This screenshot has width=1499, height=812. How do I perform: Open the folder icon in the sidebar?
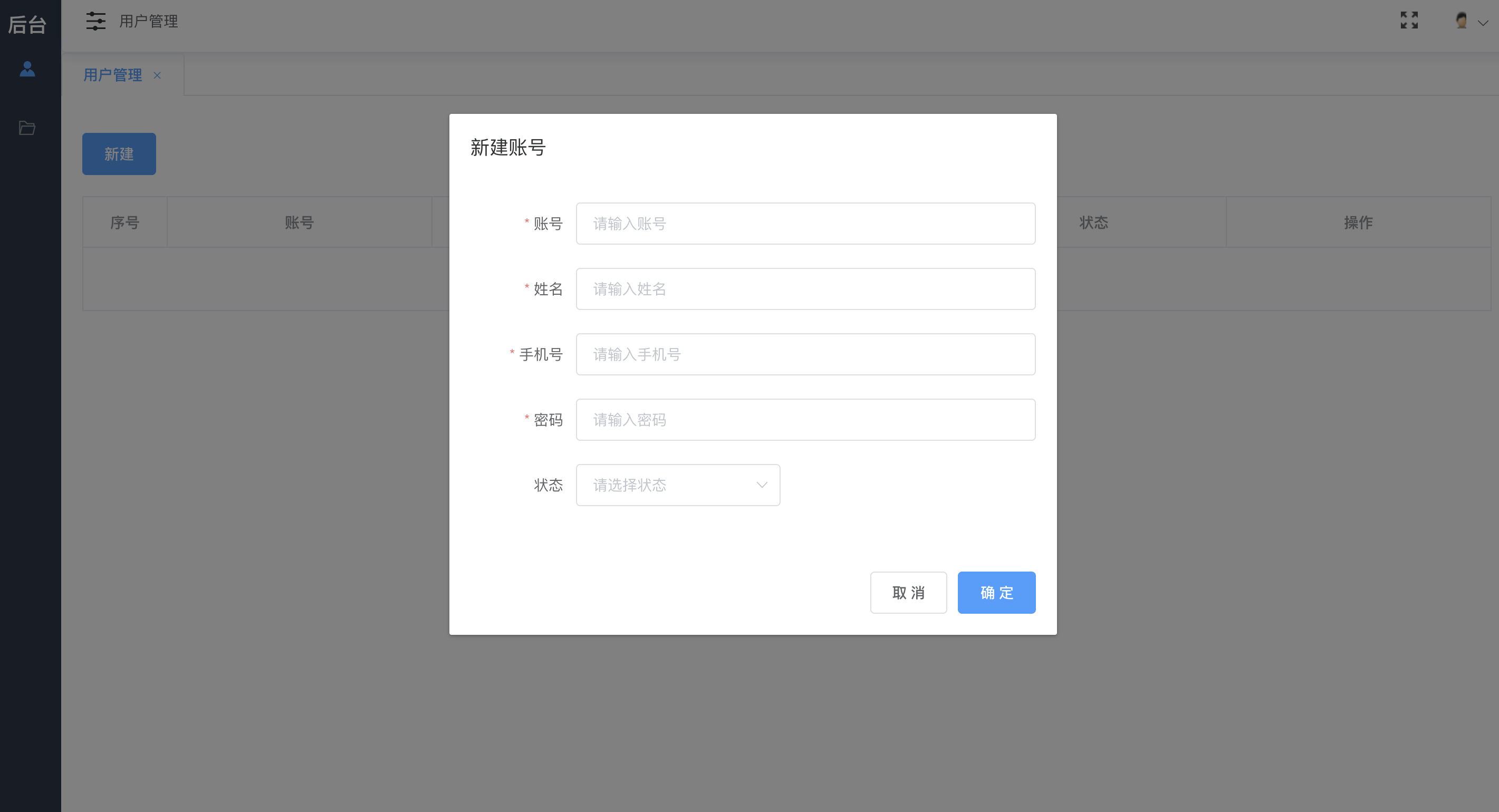tap(27, 128)
